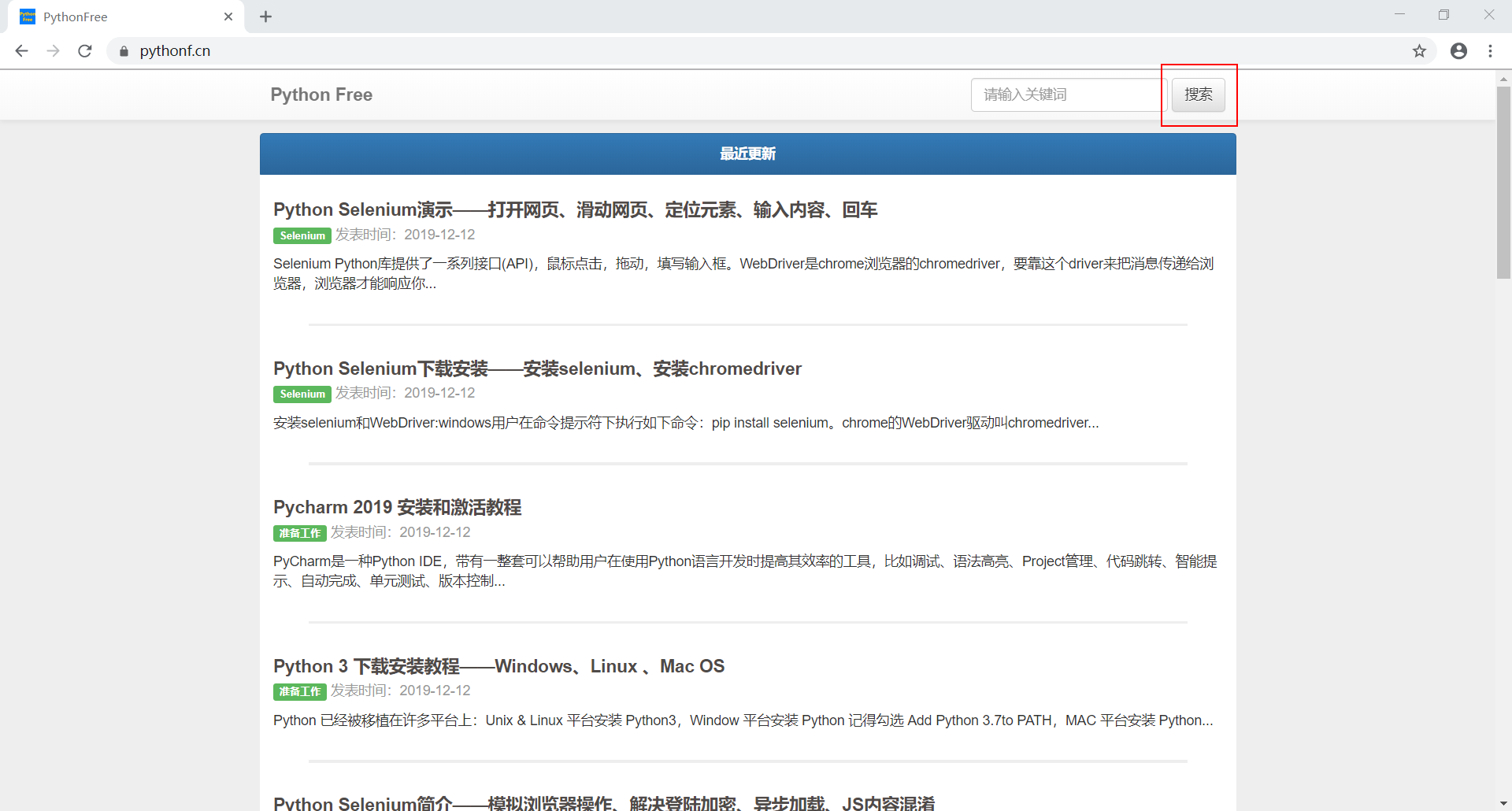Click the summary starting 'Selenium Python库提供了'

(743, 273)
